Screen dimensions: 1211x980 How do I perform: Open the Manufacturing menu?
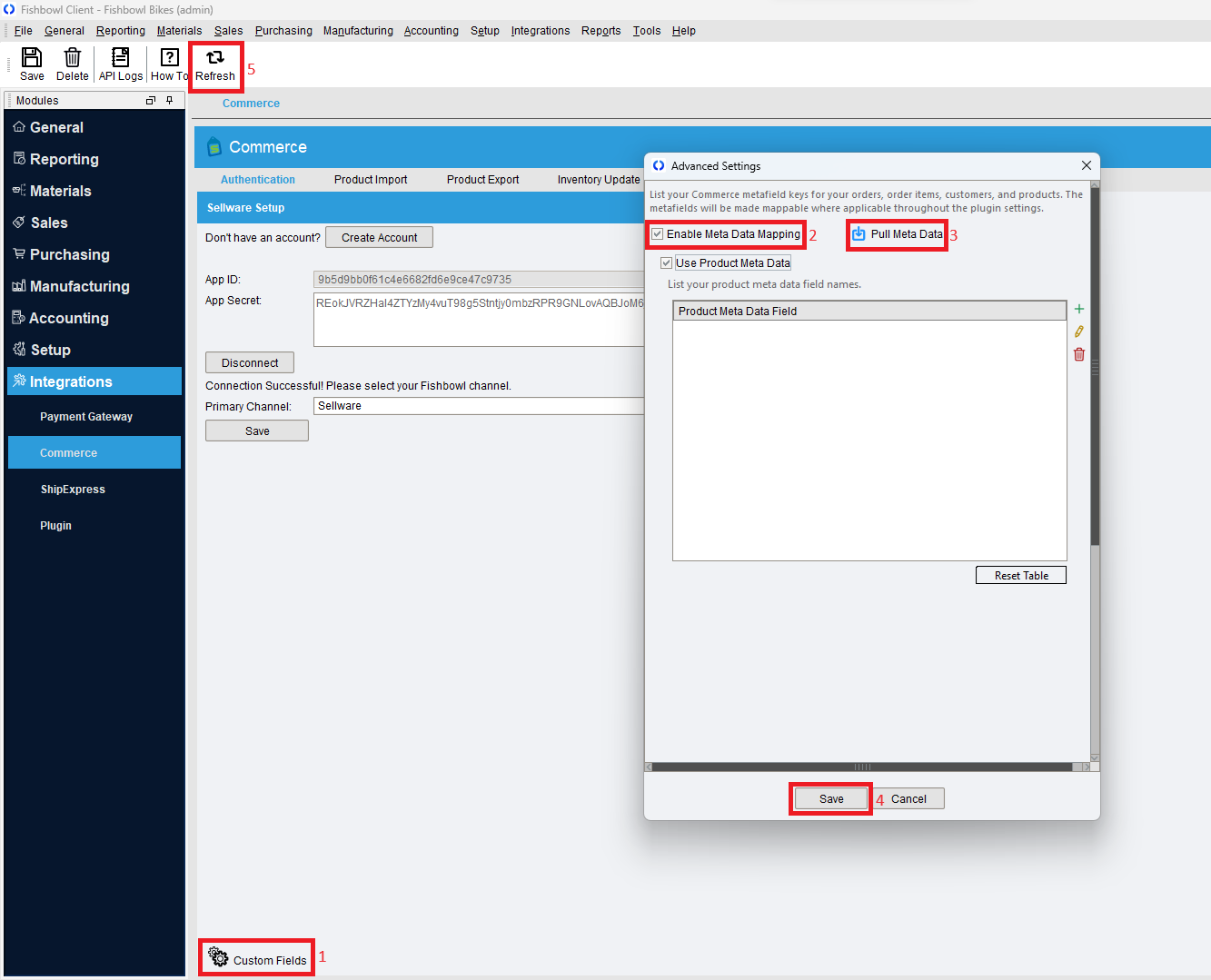pyautogui.click(x=358, y=30)
